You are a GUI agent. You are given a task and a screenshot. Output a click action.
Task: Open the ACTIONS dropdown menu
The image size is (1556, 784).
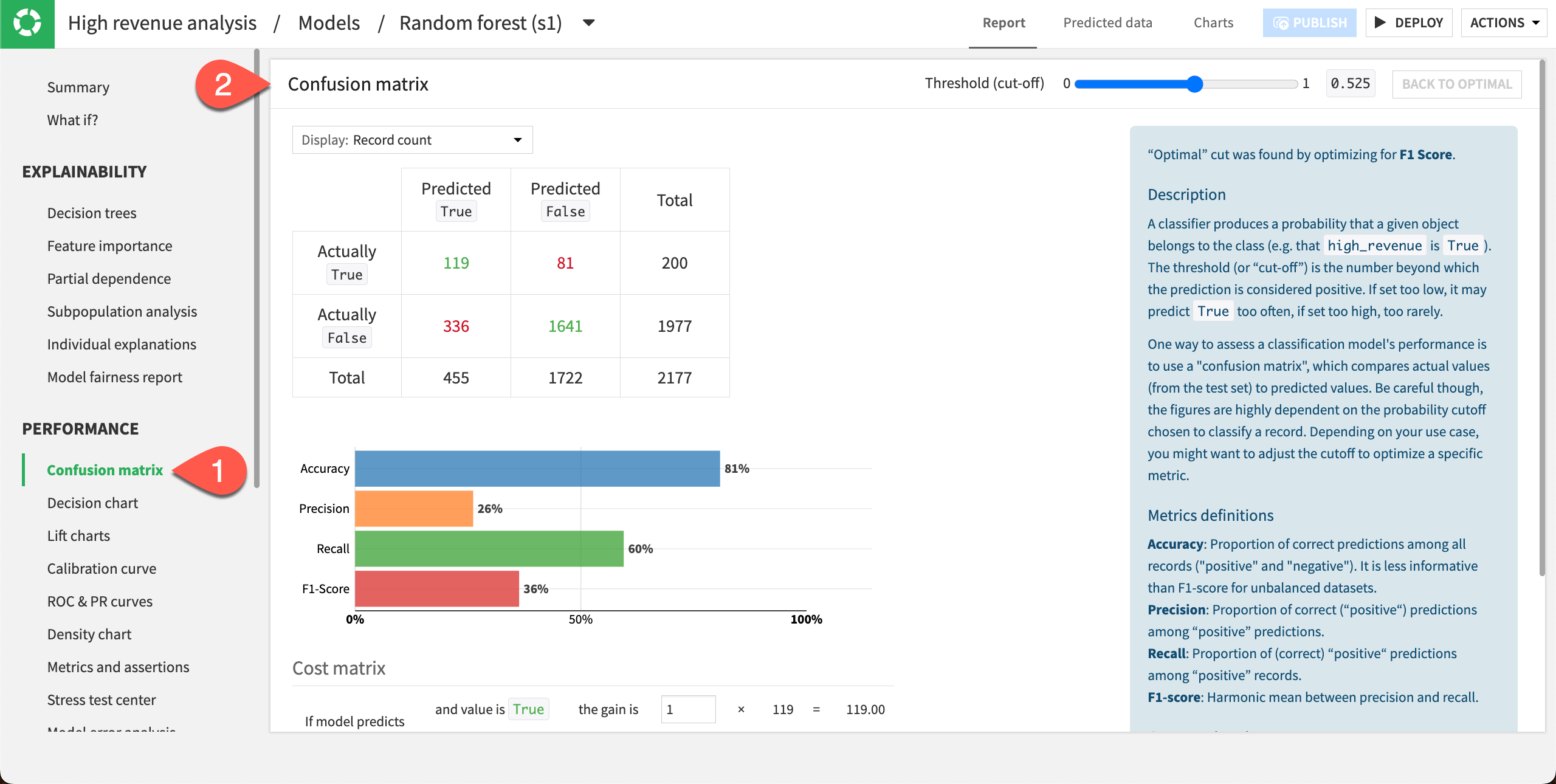coord(1504,23)
